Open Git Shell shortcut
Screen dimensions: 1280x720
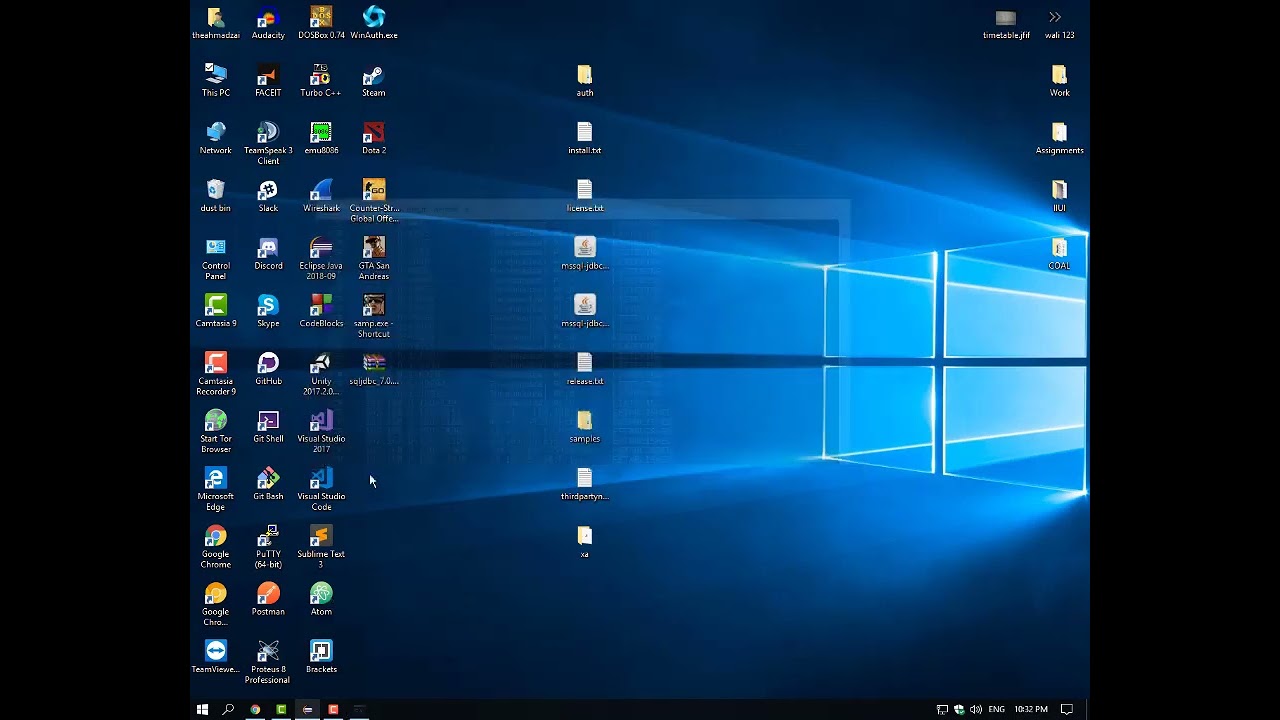click(x=268, y=427)
